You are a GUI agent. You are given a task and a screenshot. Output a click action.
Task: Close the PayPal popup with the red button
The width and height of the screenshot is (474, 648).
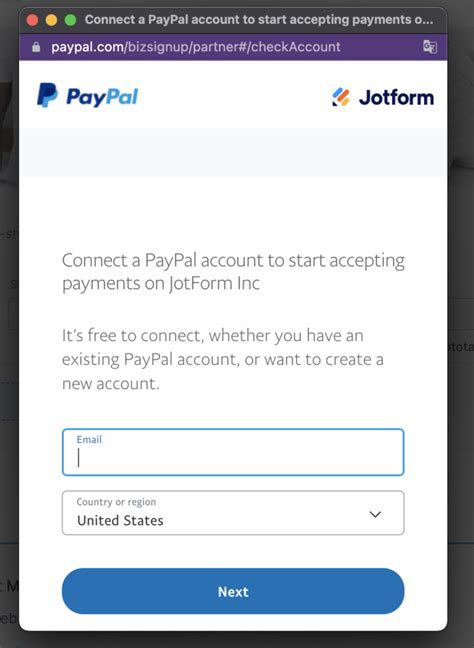click(32, 20)
